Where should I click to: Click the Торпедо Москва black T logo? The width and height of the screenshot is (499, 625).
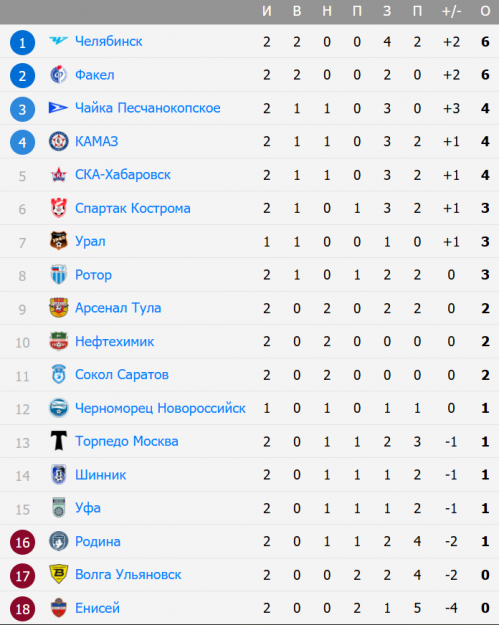58,441
